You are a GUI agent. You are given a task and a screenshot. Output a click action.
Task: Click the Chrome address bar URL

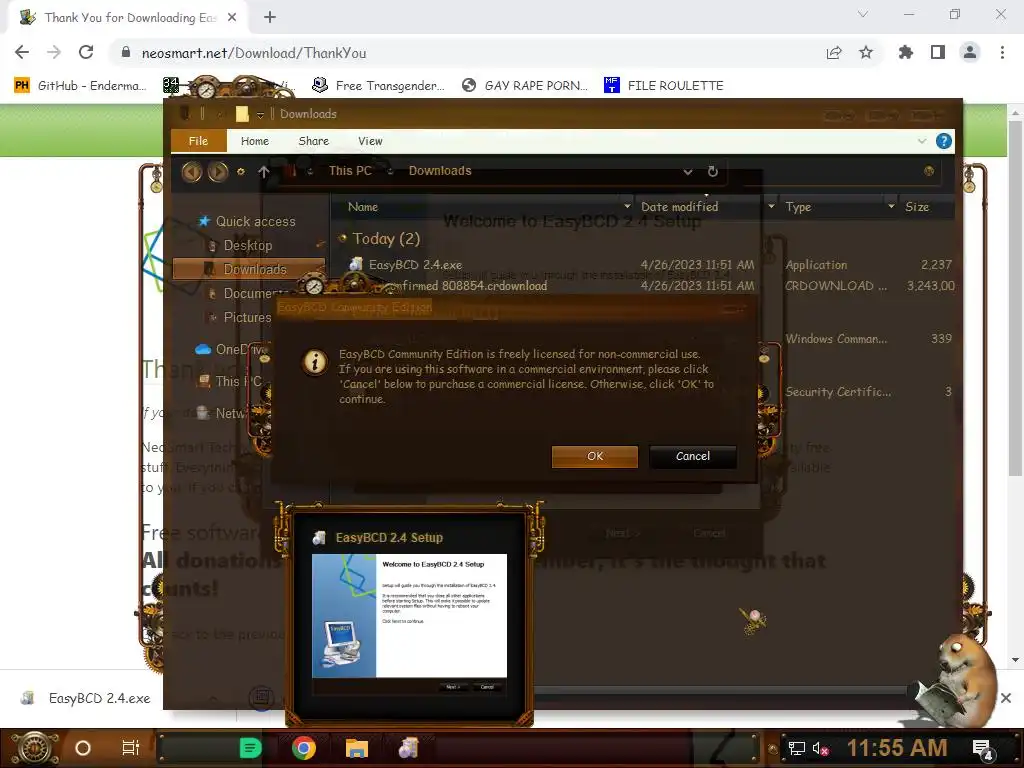pos(253,53)
